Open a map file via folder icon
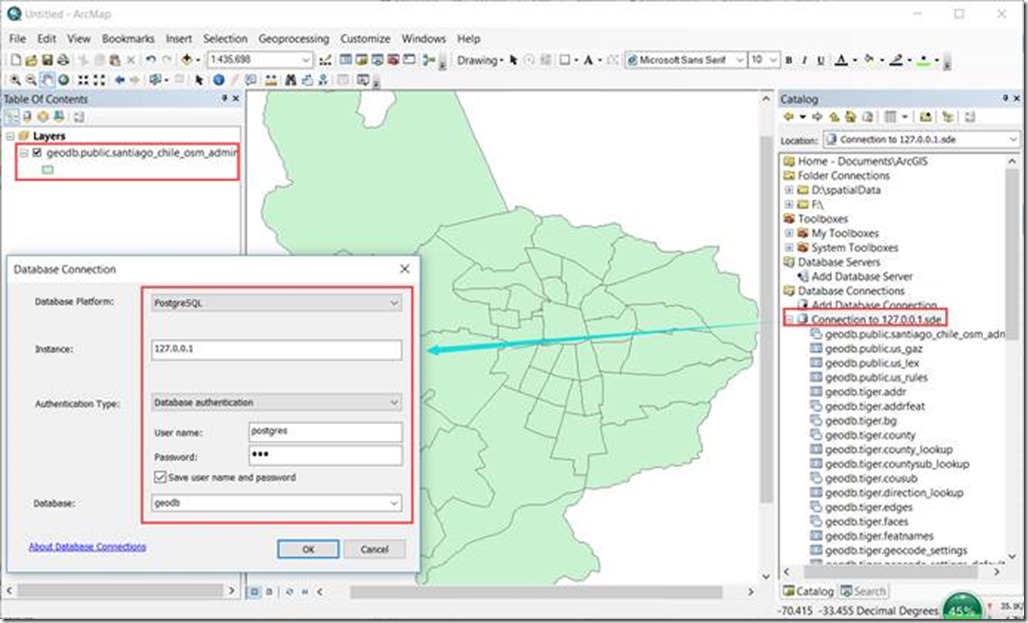The height and width of the screenshot is (623, 1028). pos(31,60)
